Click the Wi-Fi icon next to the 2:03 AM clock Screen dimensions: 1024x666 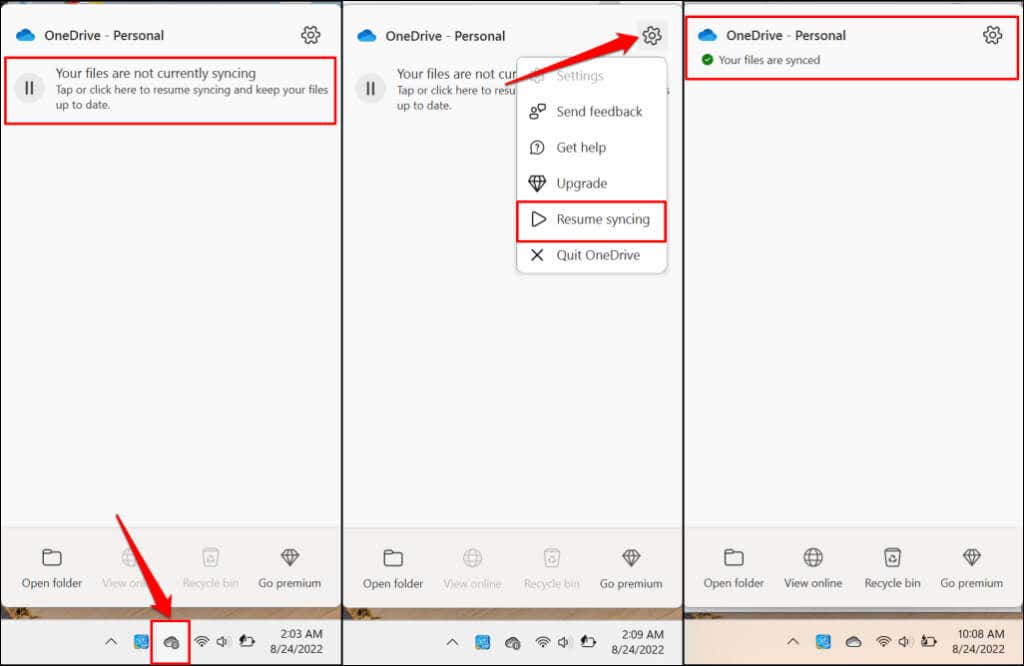click(x=202, y=642)
